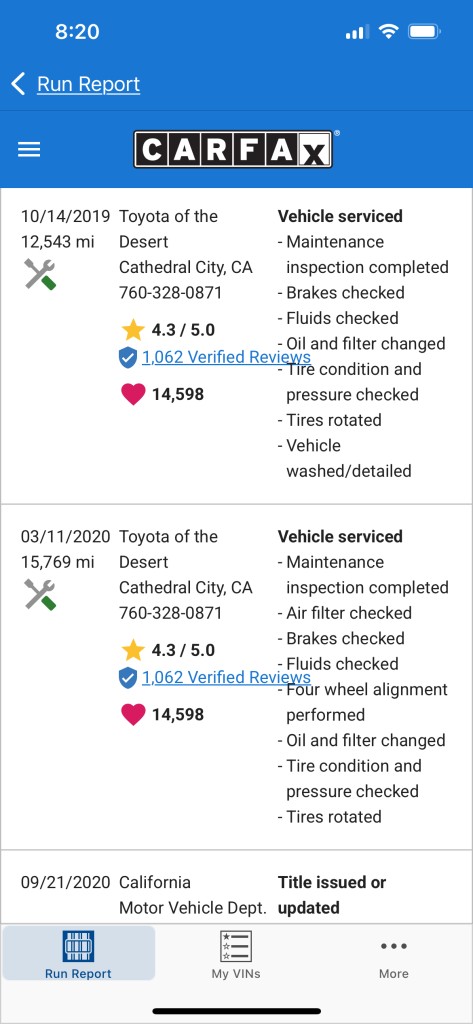Tap the blue verified shield in second record
The width and height of the screenshot is (473, 1024).
[128, 678]
